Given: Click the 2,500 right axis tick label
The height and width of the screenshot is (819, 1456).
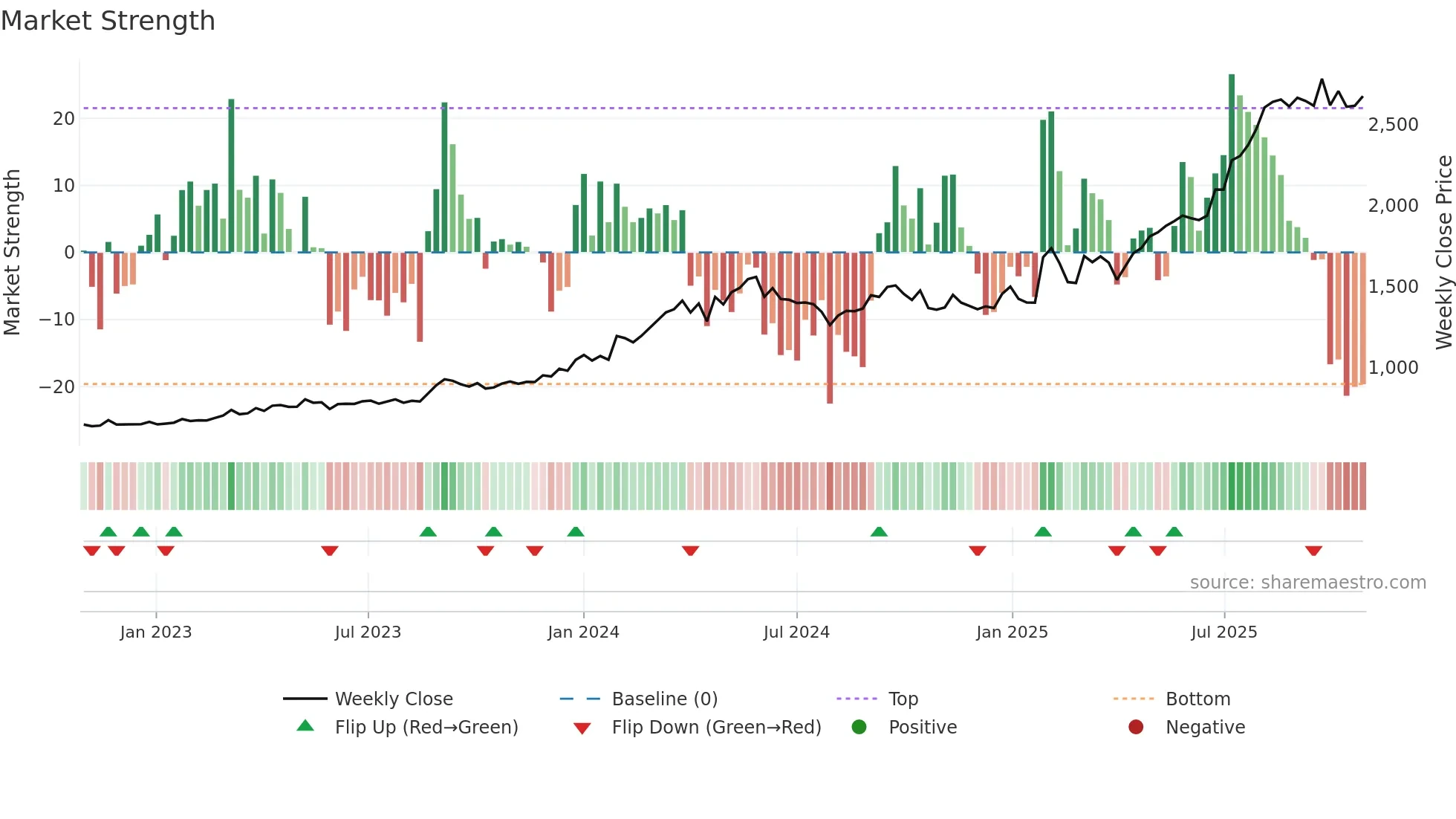Looking at the screenshot, I should (x=1393, y=125).
